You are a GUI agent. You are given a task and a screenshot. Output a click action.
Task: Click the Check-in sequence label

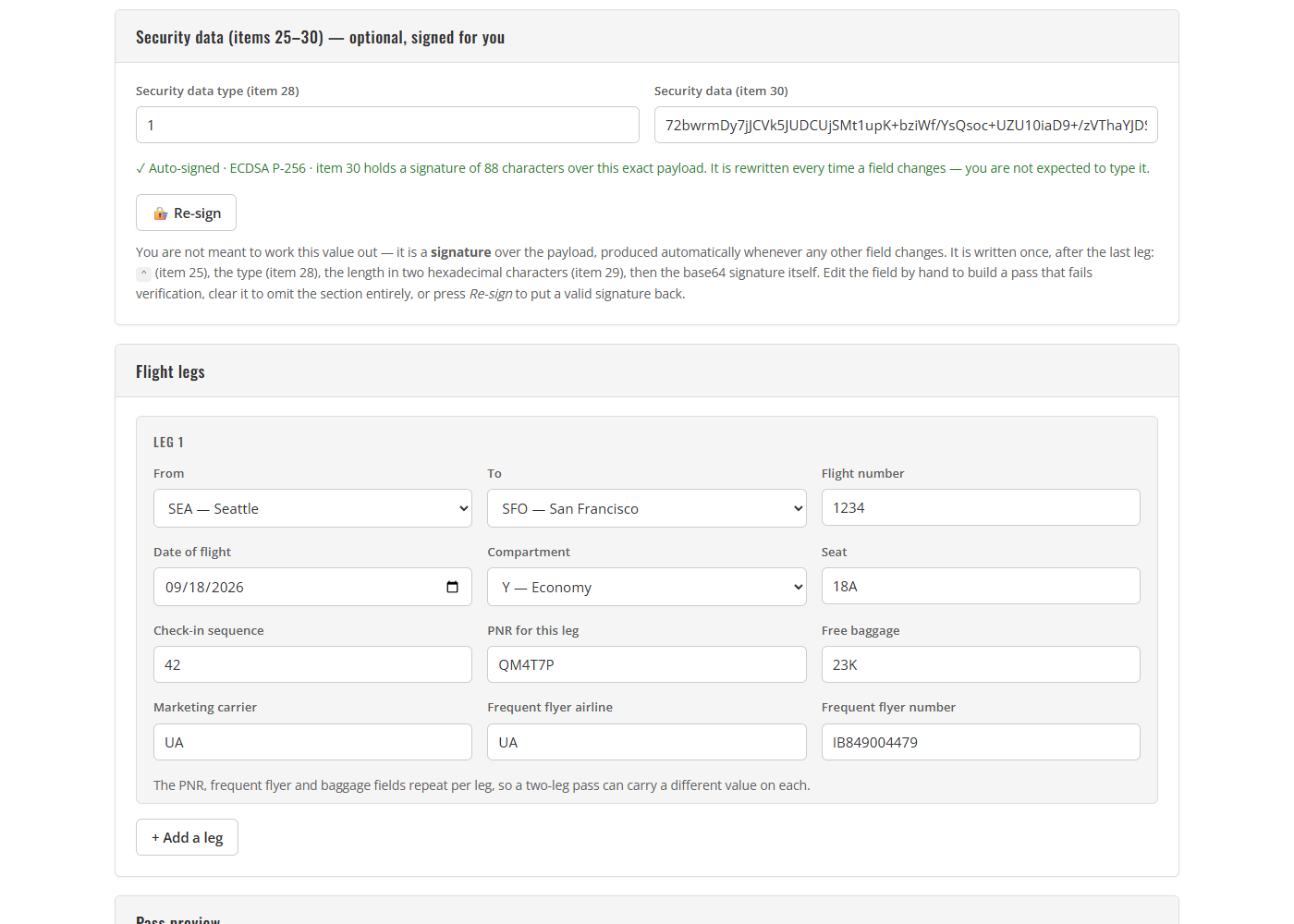coord(209,630)
